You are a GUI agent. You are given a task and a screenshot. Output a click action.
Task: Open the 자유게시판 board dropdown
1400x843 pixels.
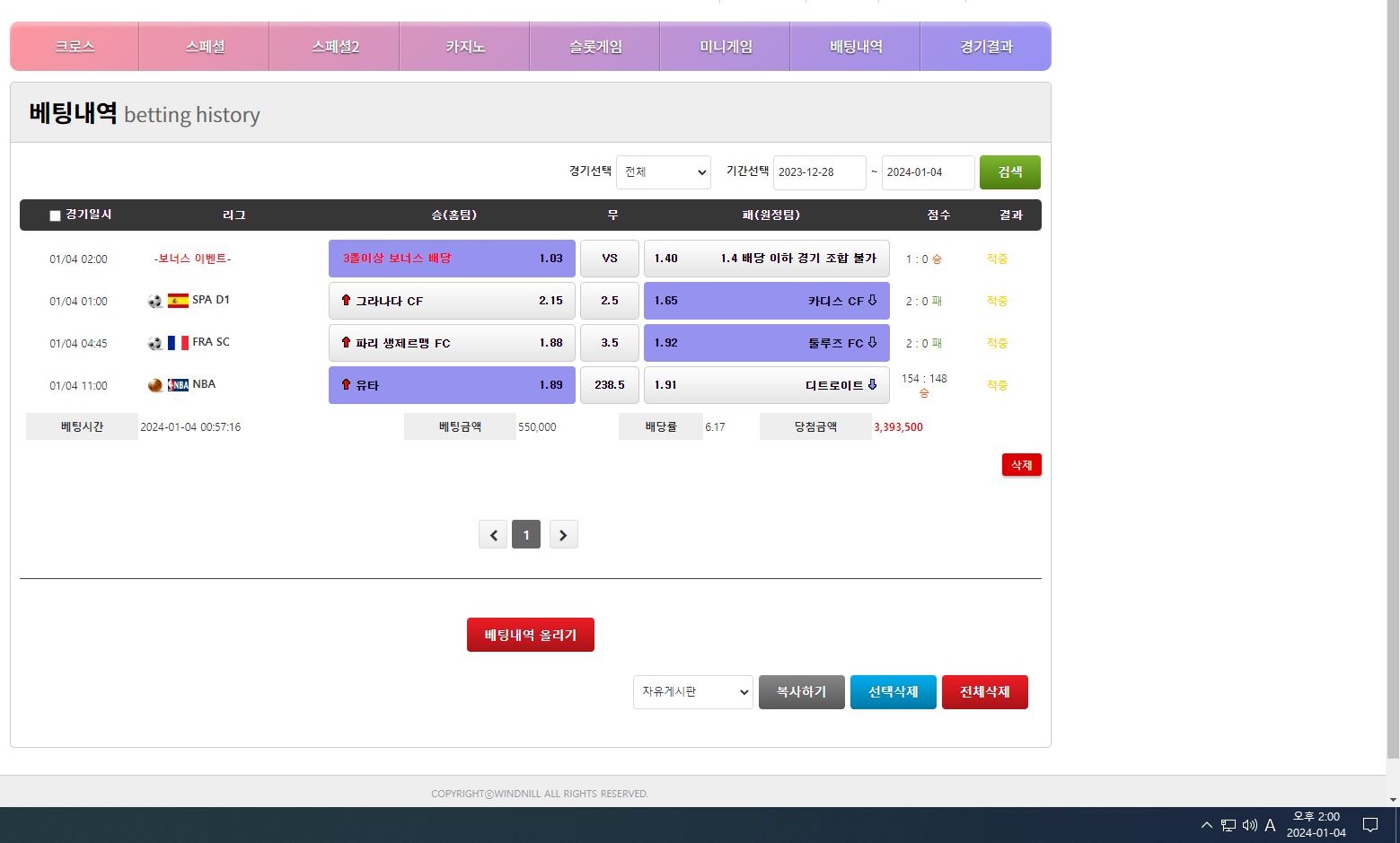point(691,691)
